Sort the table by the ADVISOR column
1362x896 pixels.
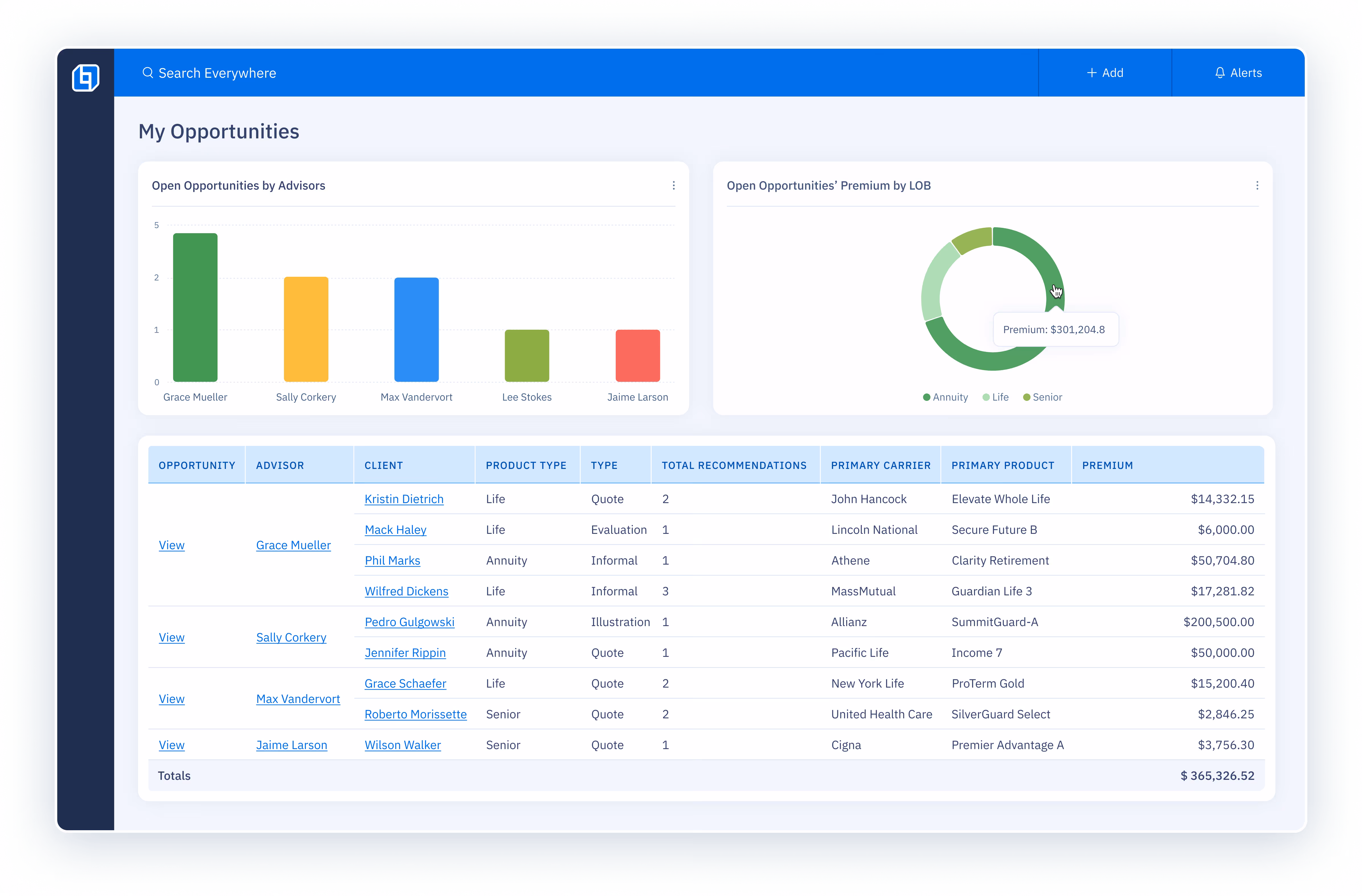click(280, 465)
